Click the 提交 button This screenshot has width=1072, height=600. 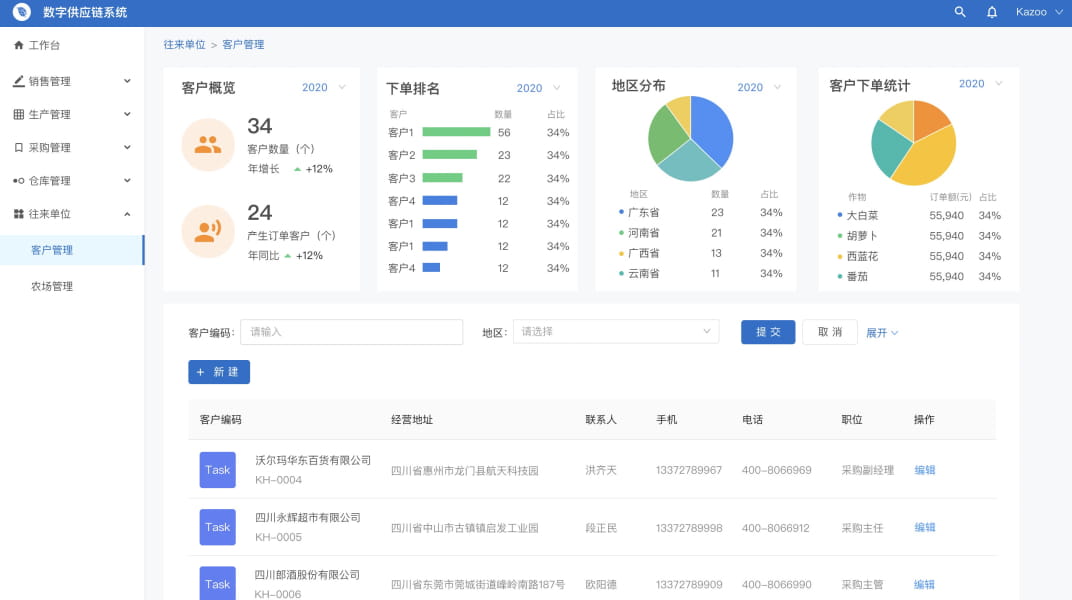coord(768,332)
